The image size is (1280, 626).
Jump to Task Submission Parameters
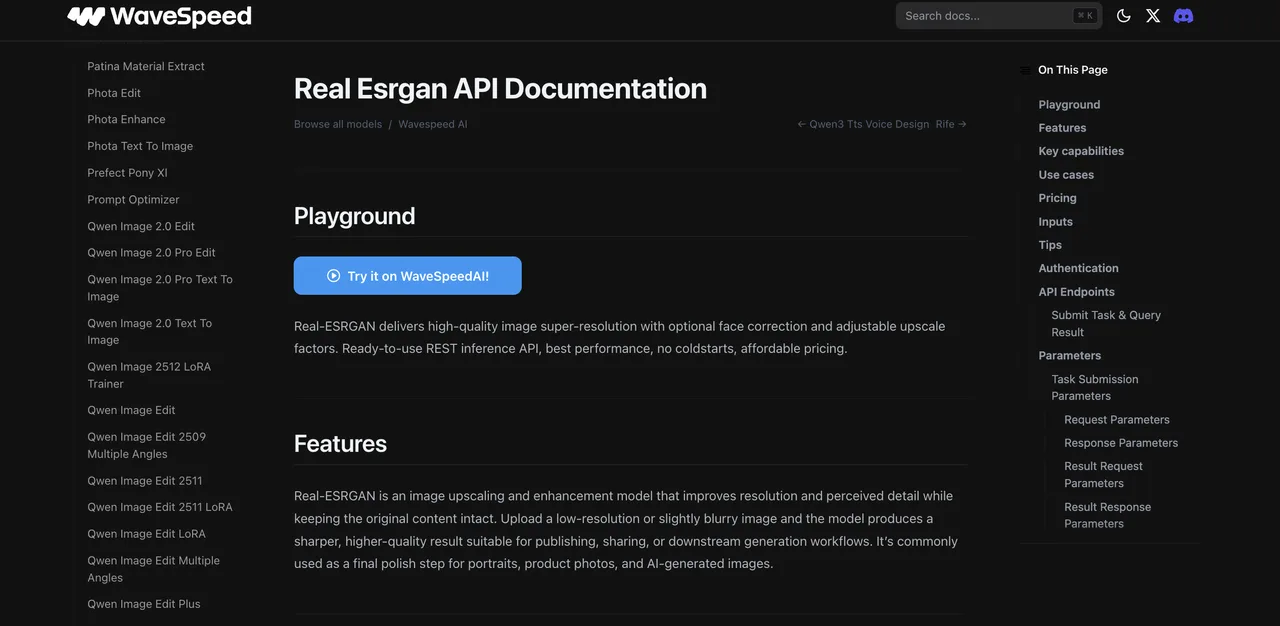(1095, 387)
